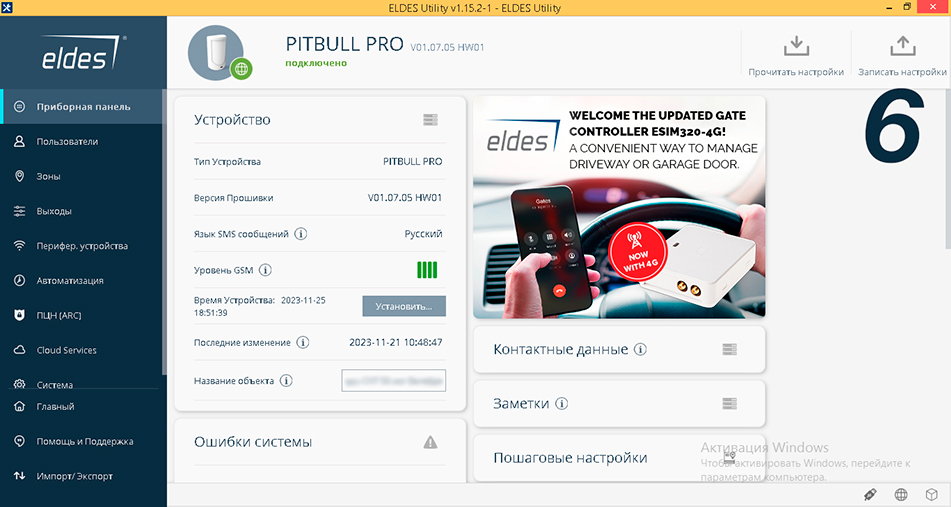Click the firmware value V01.07.05 HW01 in card
This screenshot has height=507, width=951.
[405, 198]
